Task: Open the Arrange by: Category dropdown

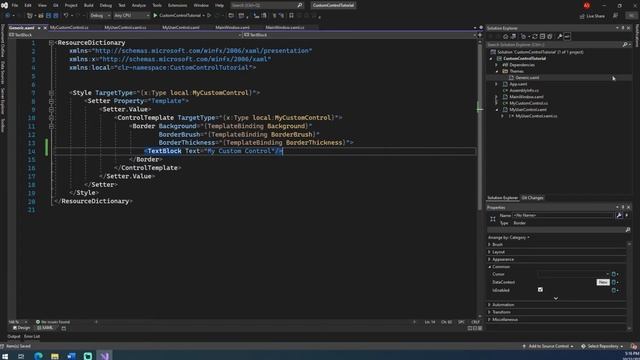Action: point(509,237)
